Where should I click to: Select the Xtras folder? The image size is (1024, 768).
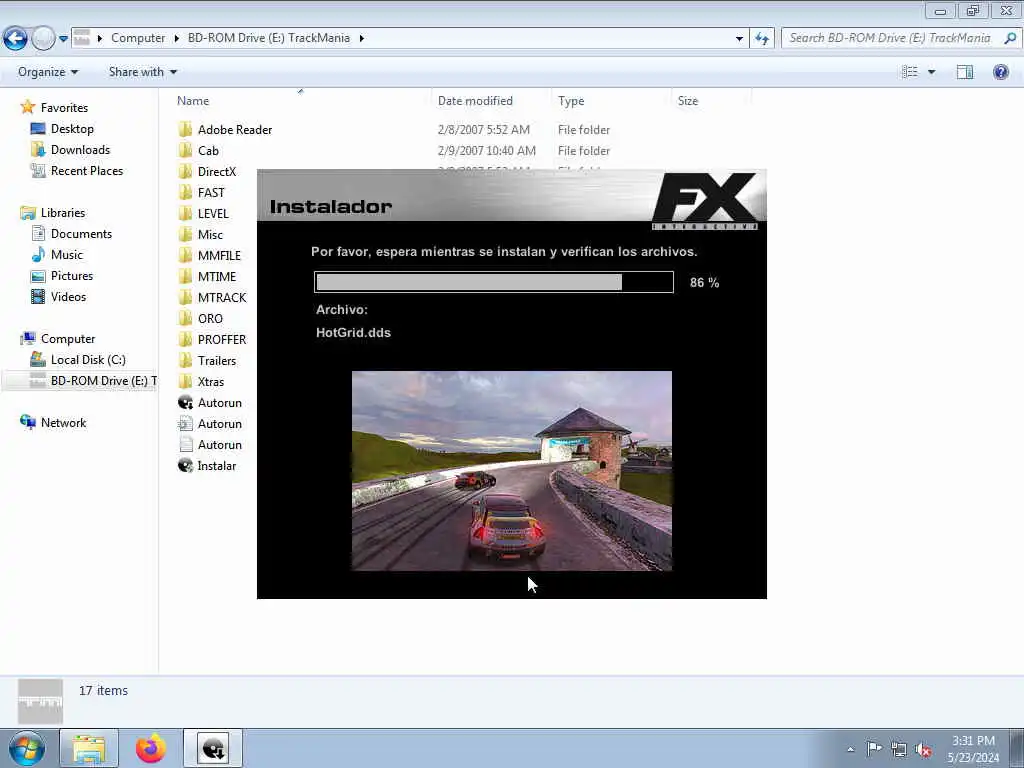point(211,381)
